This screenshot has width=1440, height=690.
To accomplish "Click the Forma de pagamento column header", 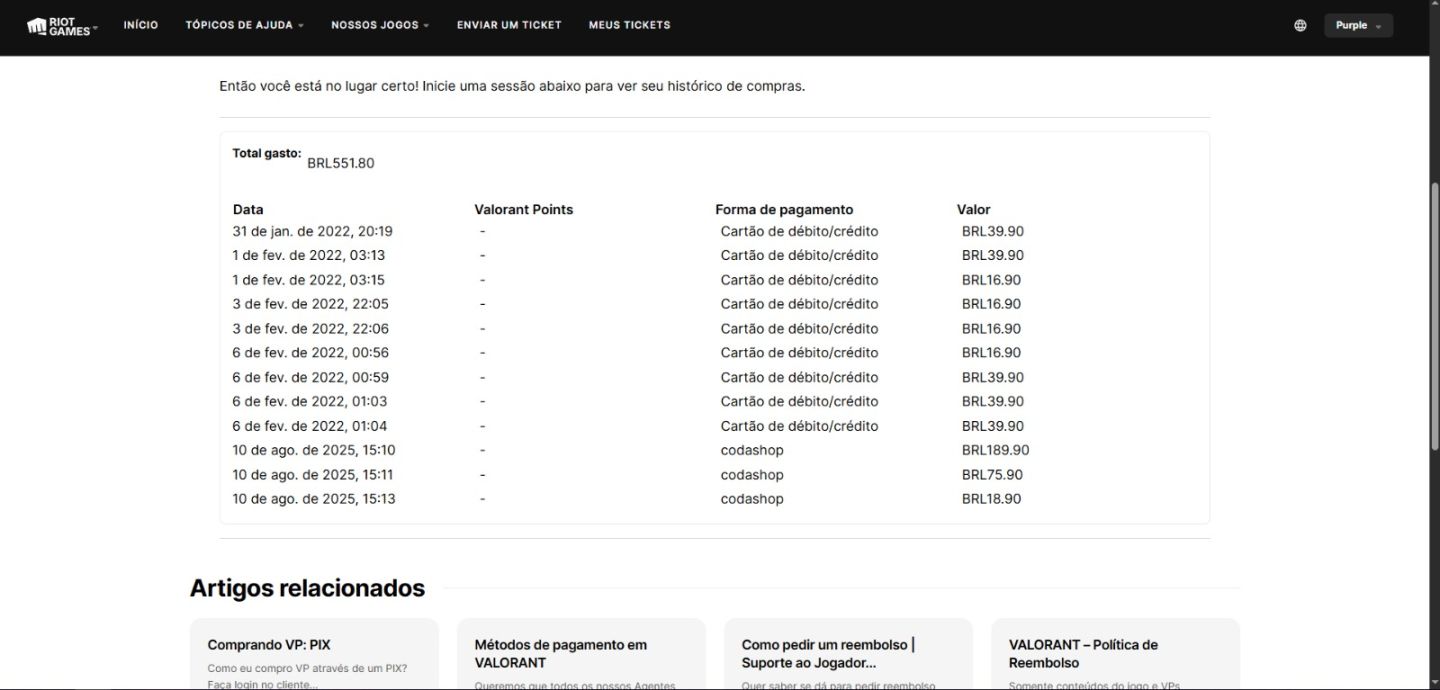I will pos(784,210).
